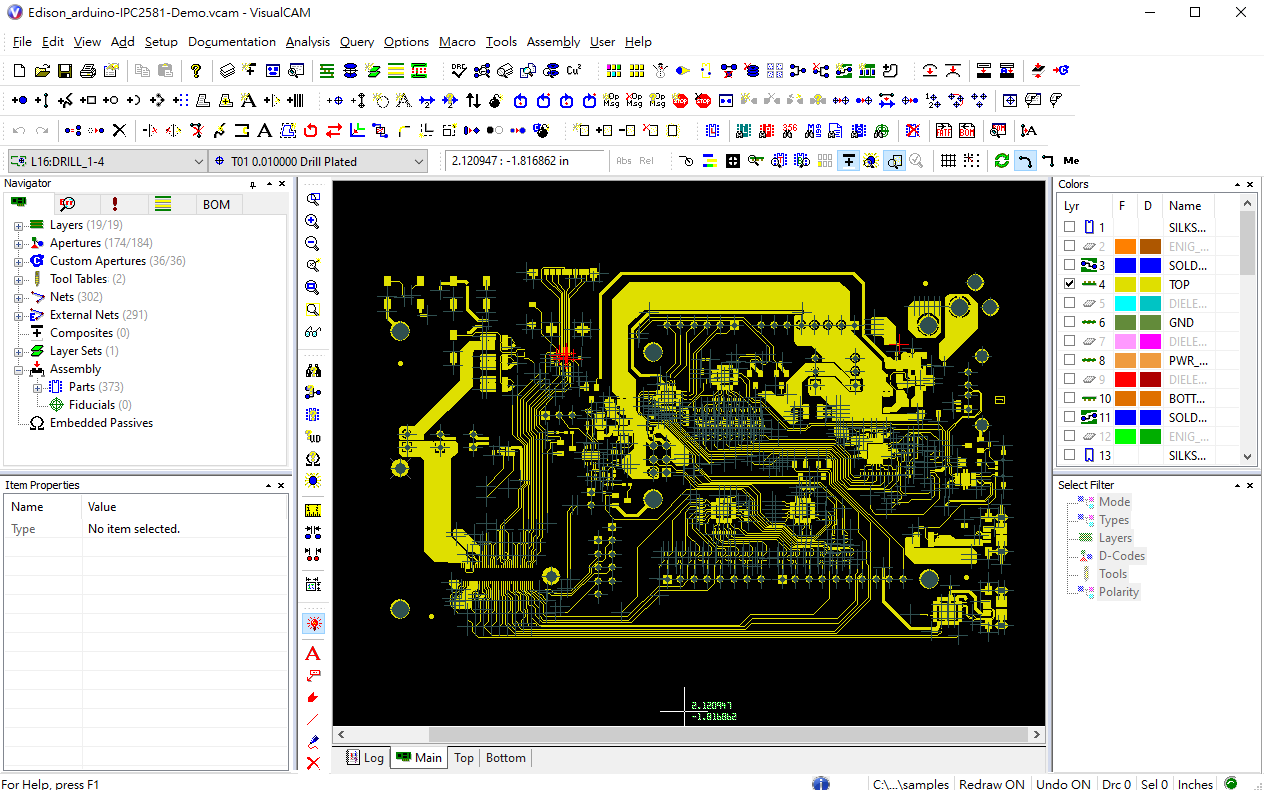Viewport: 1264px width, 790px height.
Task: Open the L16:DRILL_1-4 layer dropdown
Action: click(199, 161)
